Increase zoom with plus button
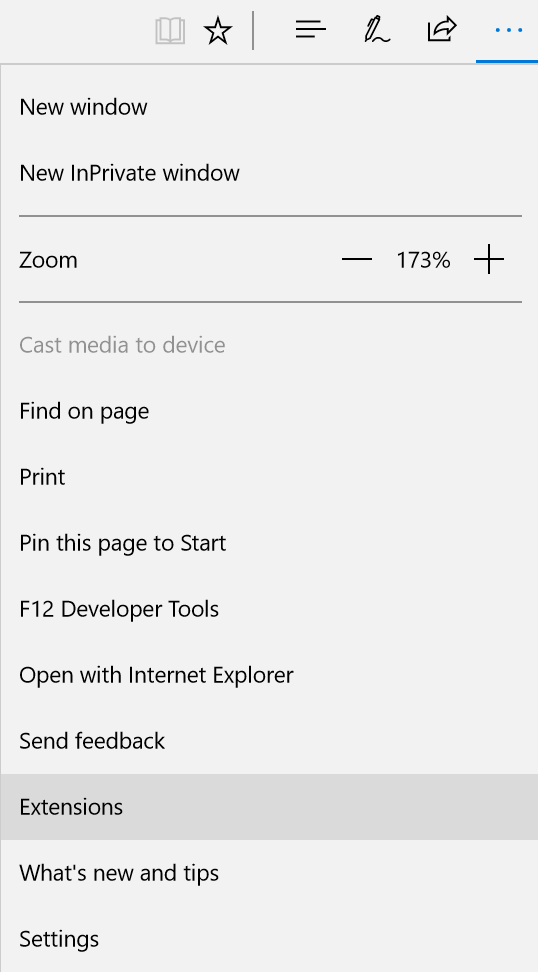This screenshot has height=972, width=538. pos(489,259)
